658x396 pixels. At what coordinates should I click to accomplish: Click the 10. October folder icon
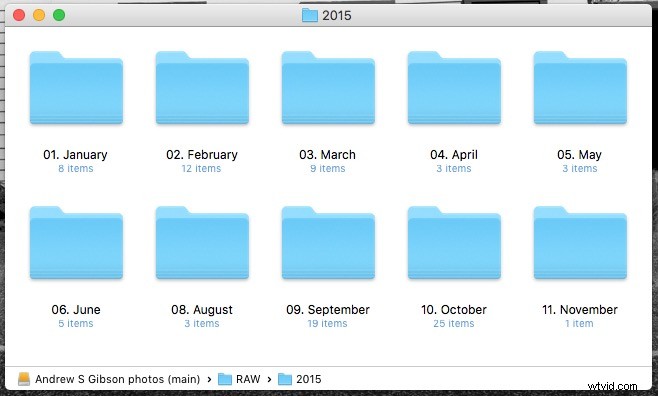[454, 243]
